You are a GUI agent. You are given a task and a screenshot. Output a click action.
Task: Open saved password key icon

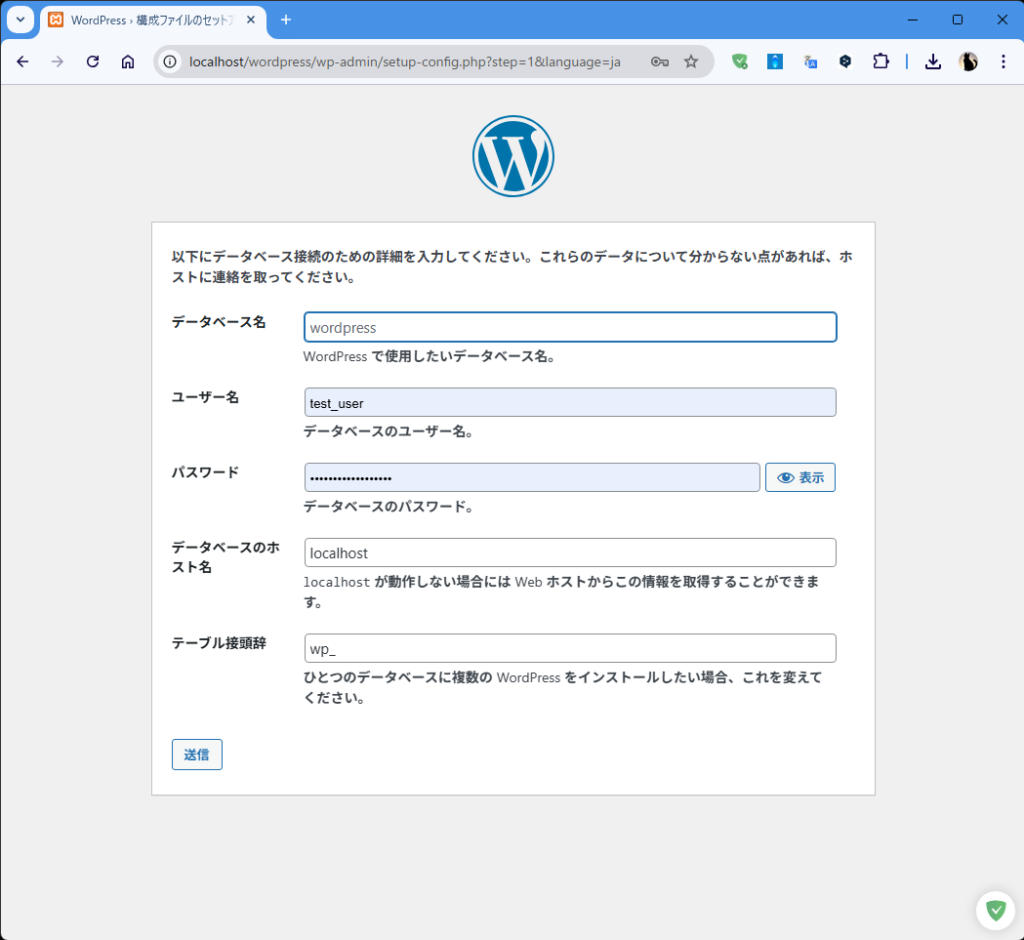[x=659, y=61]
